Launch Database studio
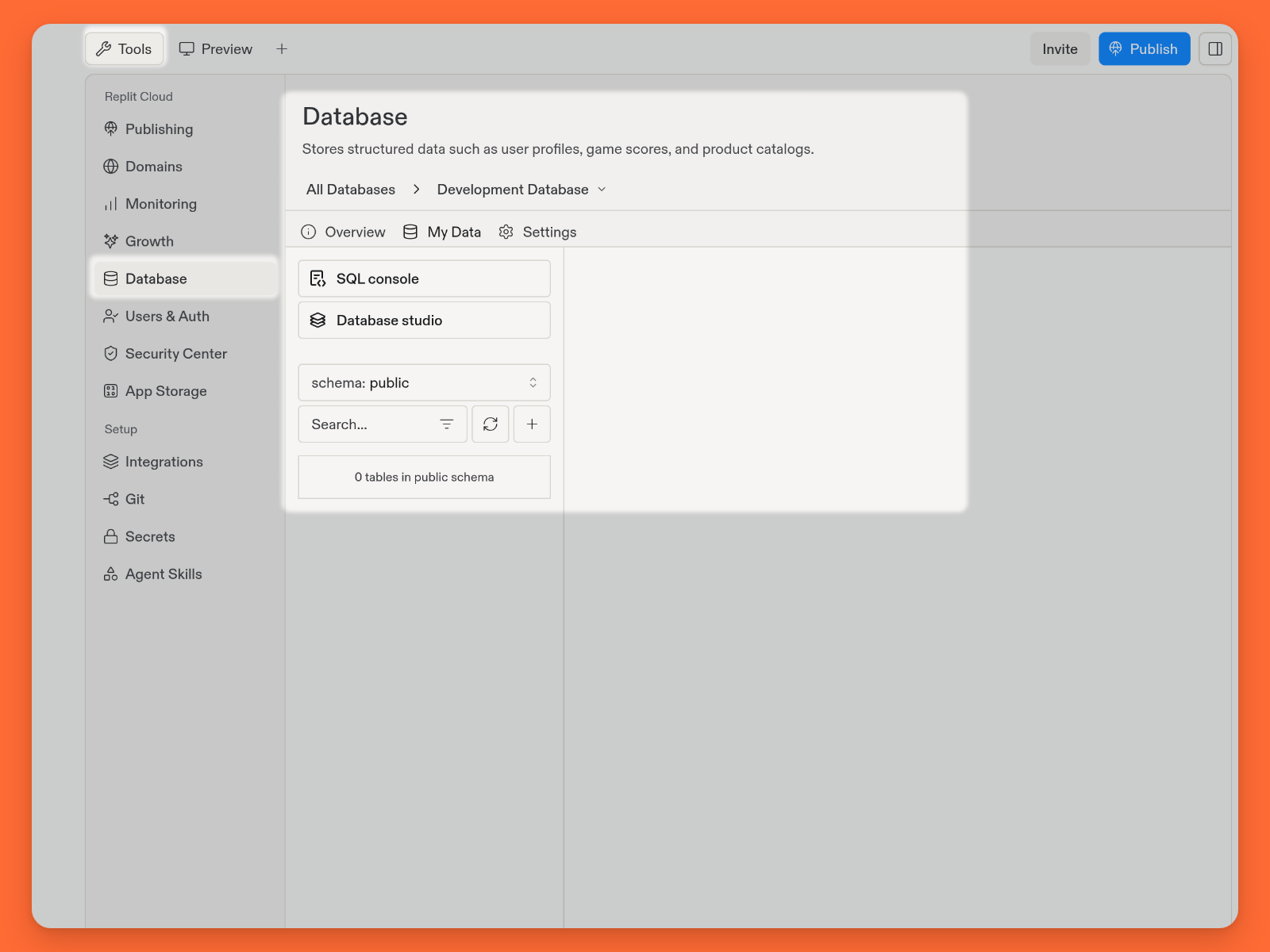 pyautogui.click(x=424, y=321)
